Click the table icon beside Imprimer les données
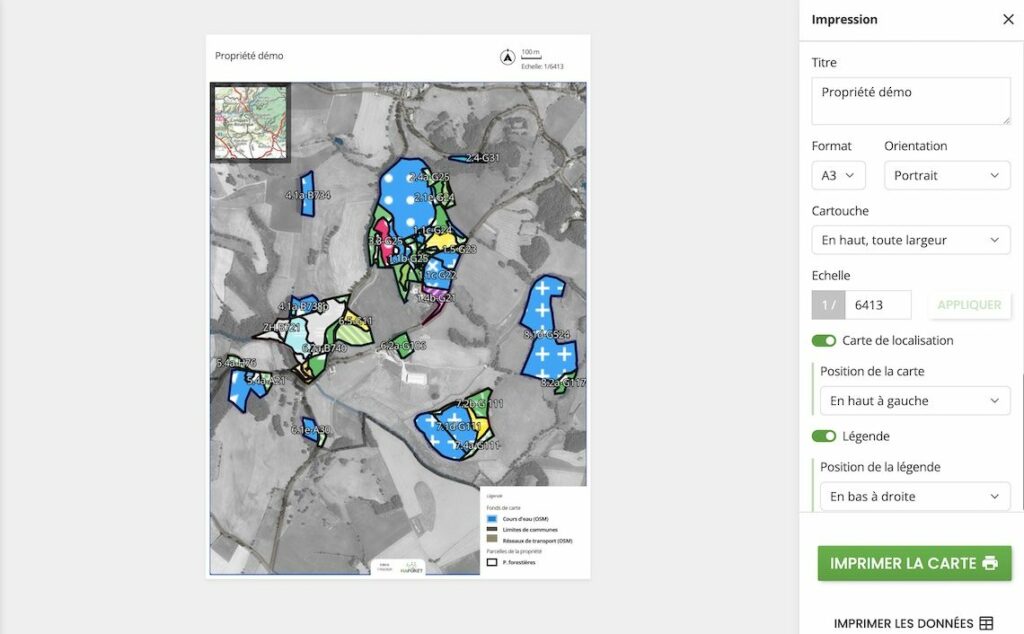This screenshot has width=1024, height=634. point(986,623)
